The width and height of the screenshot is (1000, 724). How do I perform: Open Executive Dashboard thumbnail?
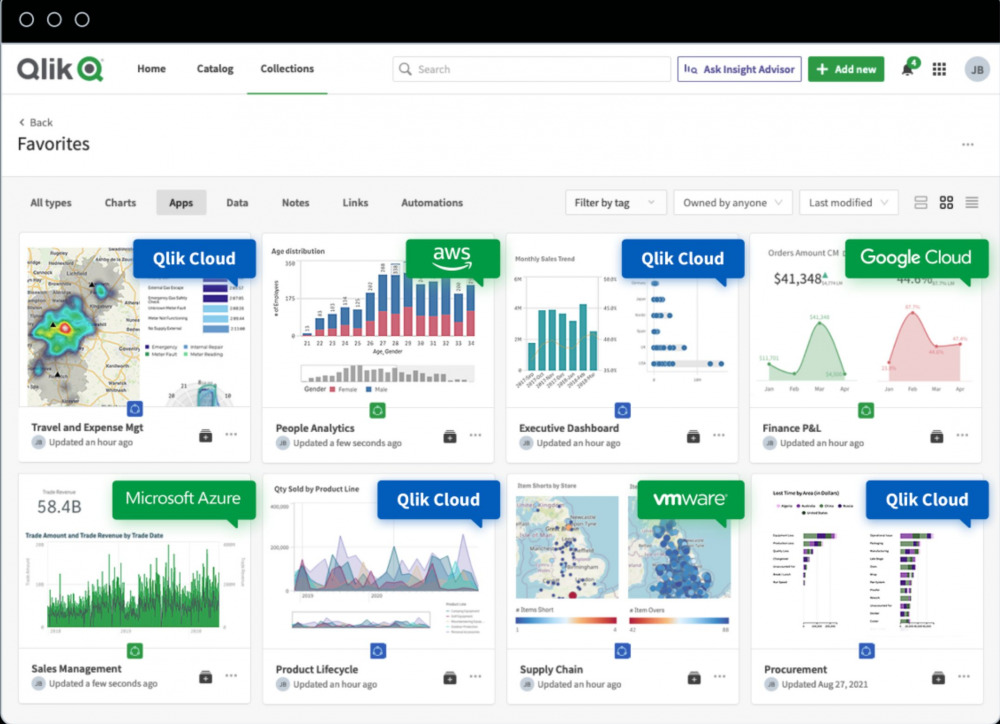622,321
